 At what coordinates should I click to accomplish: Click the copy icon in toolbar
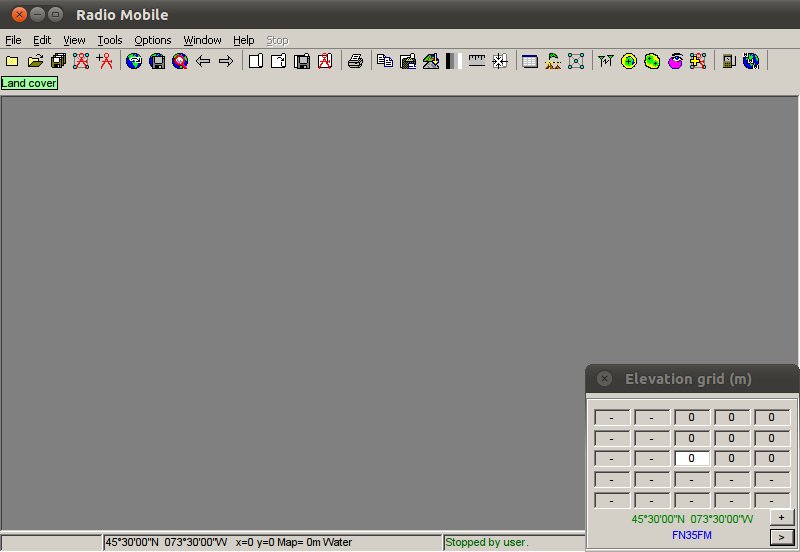click(x=385, y=61)
